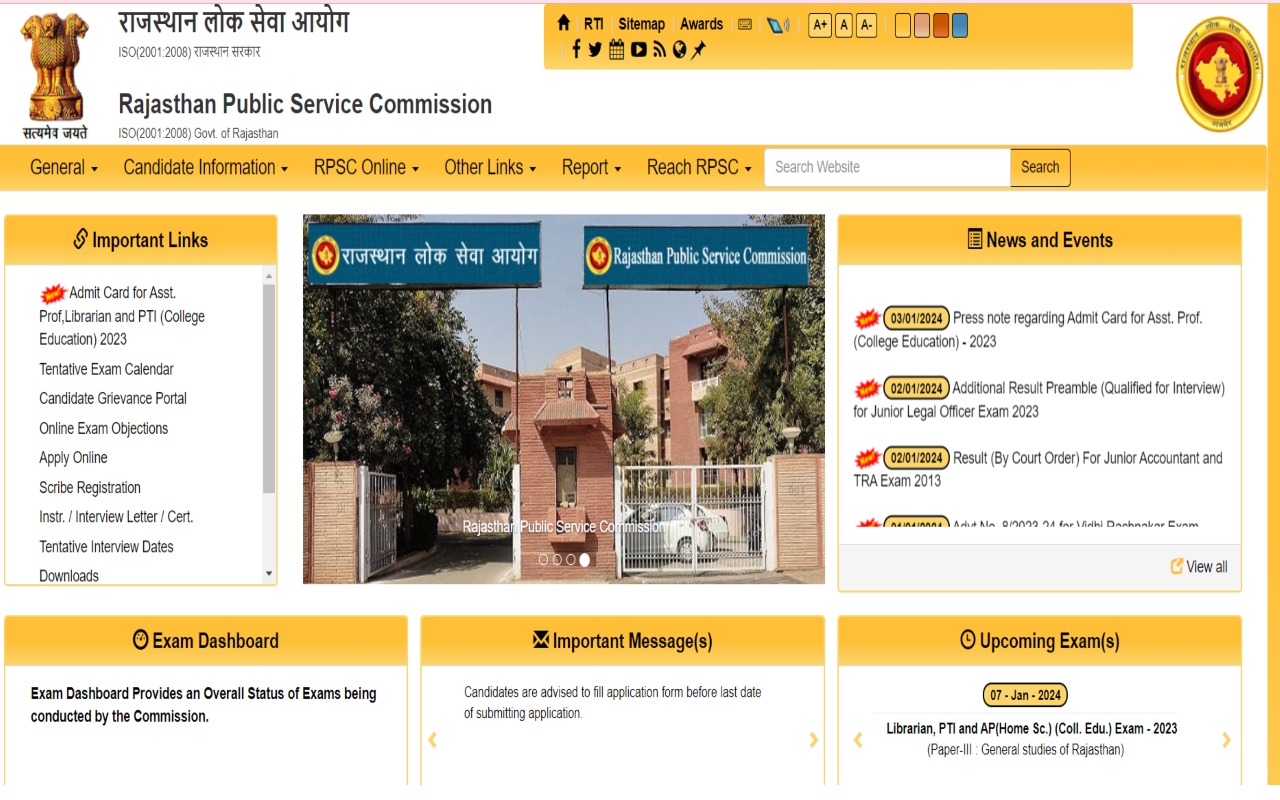1280x800 pixels.
Task: Select the third carousel dot indicator
Action: (x=571, y=560)
